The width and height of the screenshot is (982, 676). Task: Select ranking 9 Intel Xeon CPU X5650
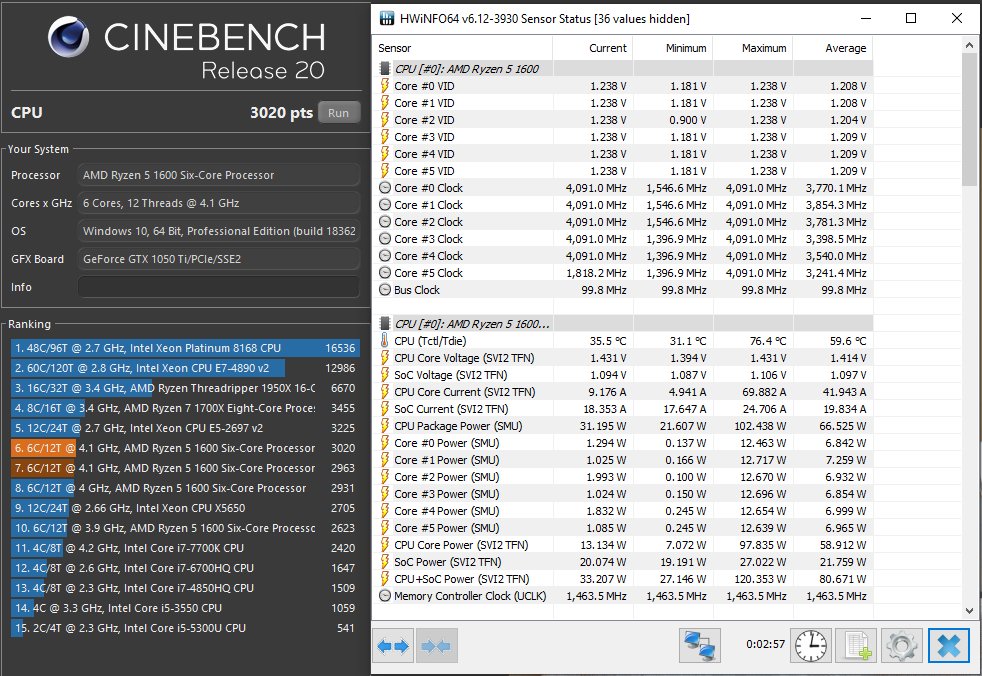[x=185, y=508]
